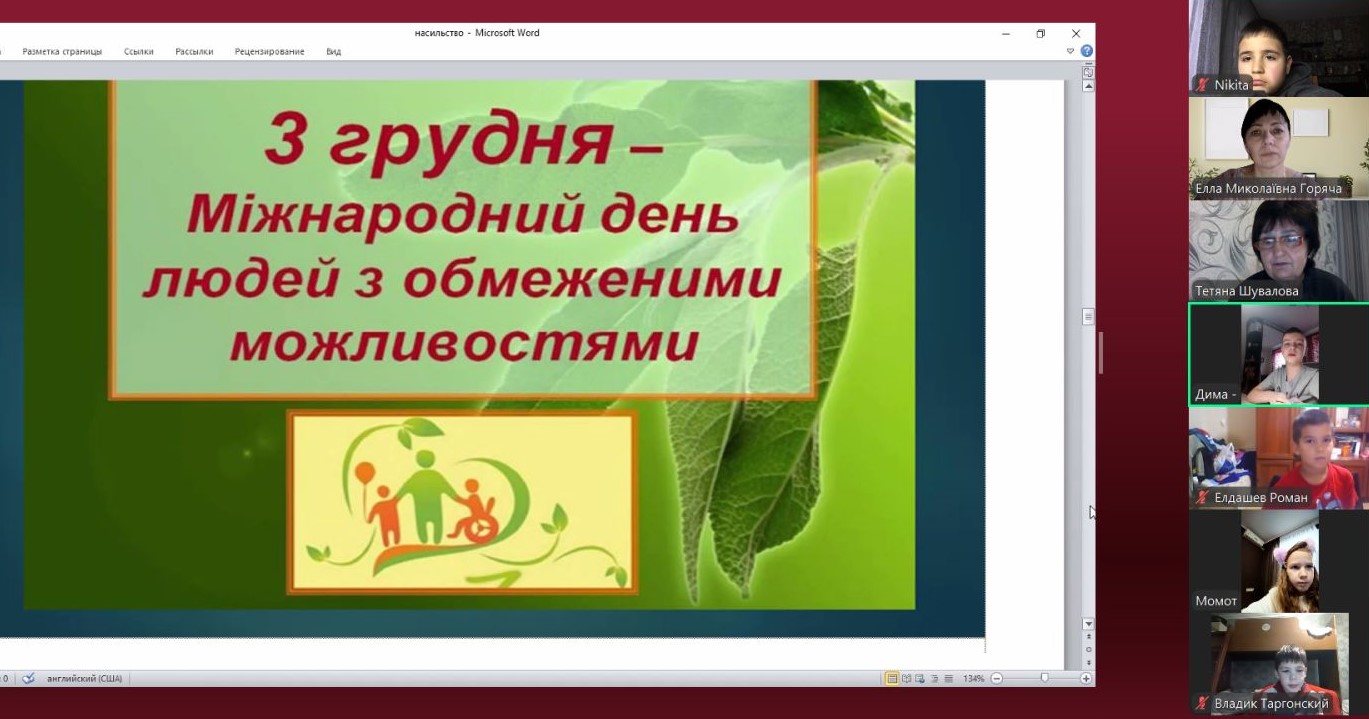Open the Рассылки ribbon tab
1369x719 pixels.
click(194, 51)
